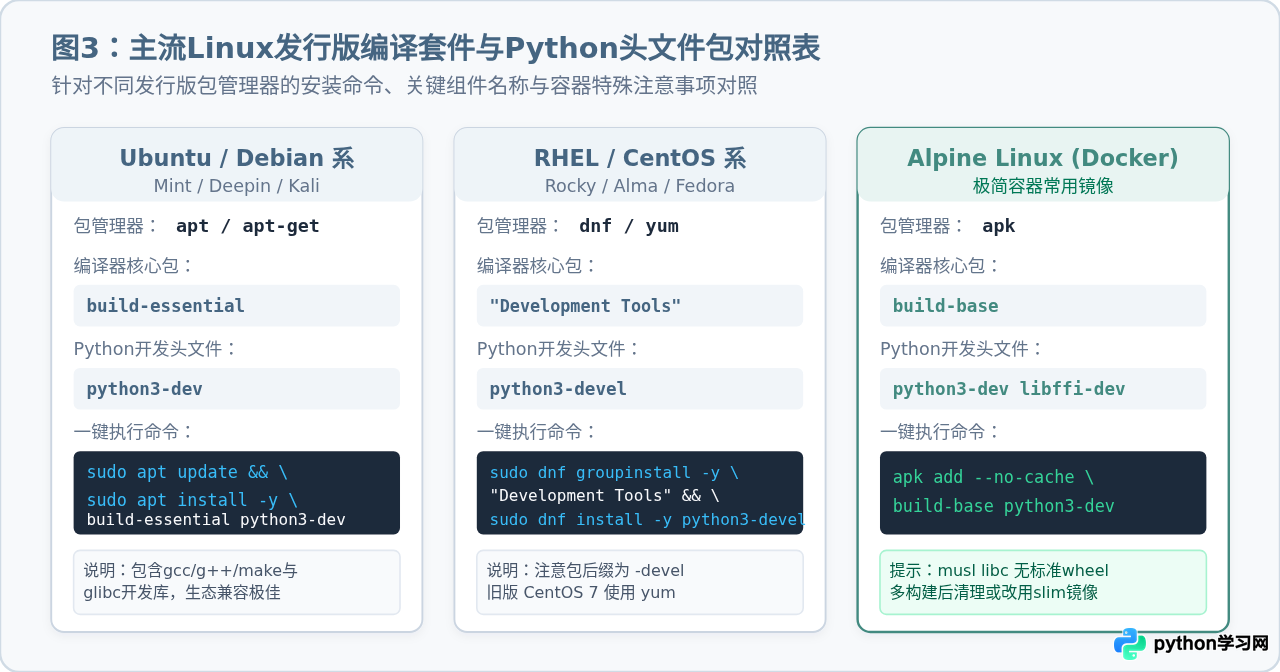This screenshot has height=672, width=1280.
Task: Click the python学习网 site name text
Action: (1211, 644)
